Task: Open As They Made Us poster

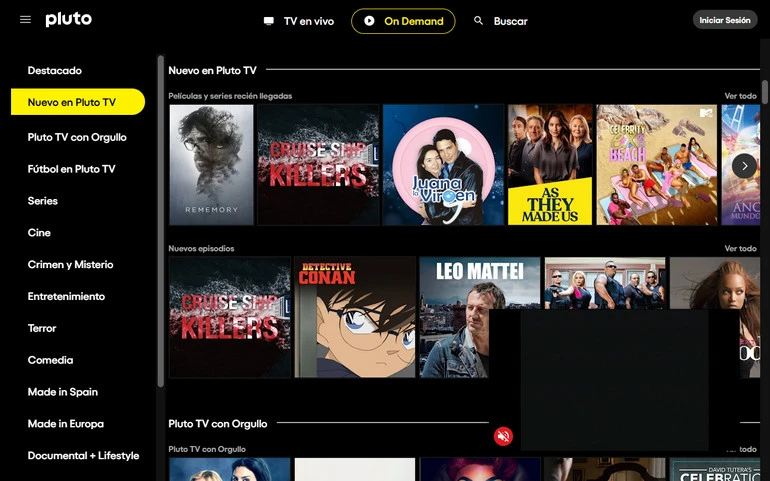Action: coord(550,165)
